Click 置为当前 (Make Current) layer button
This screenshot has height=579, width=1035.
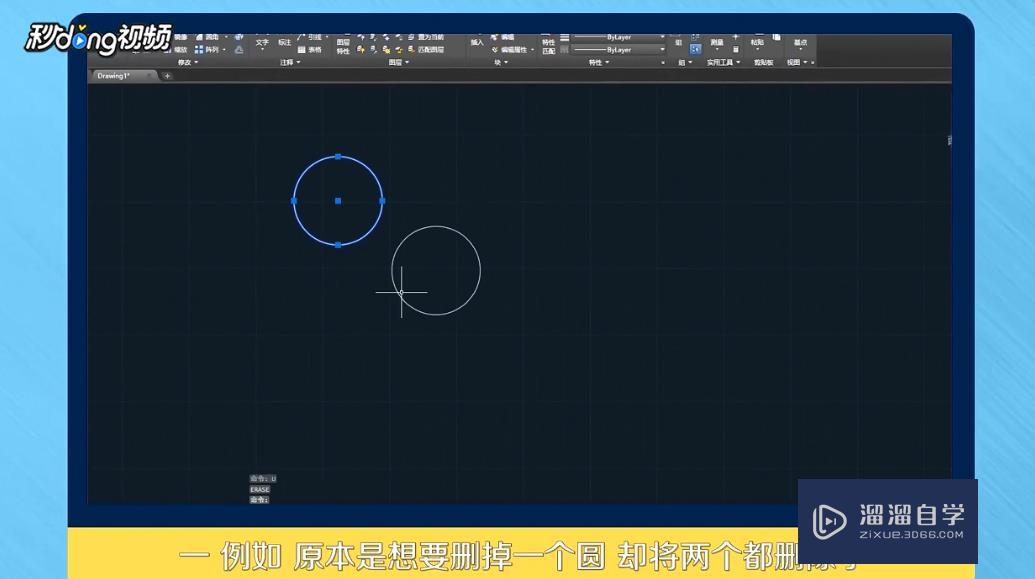pos(426,37)
